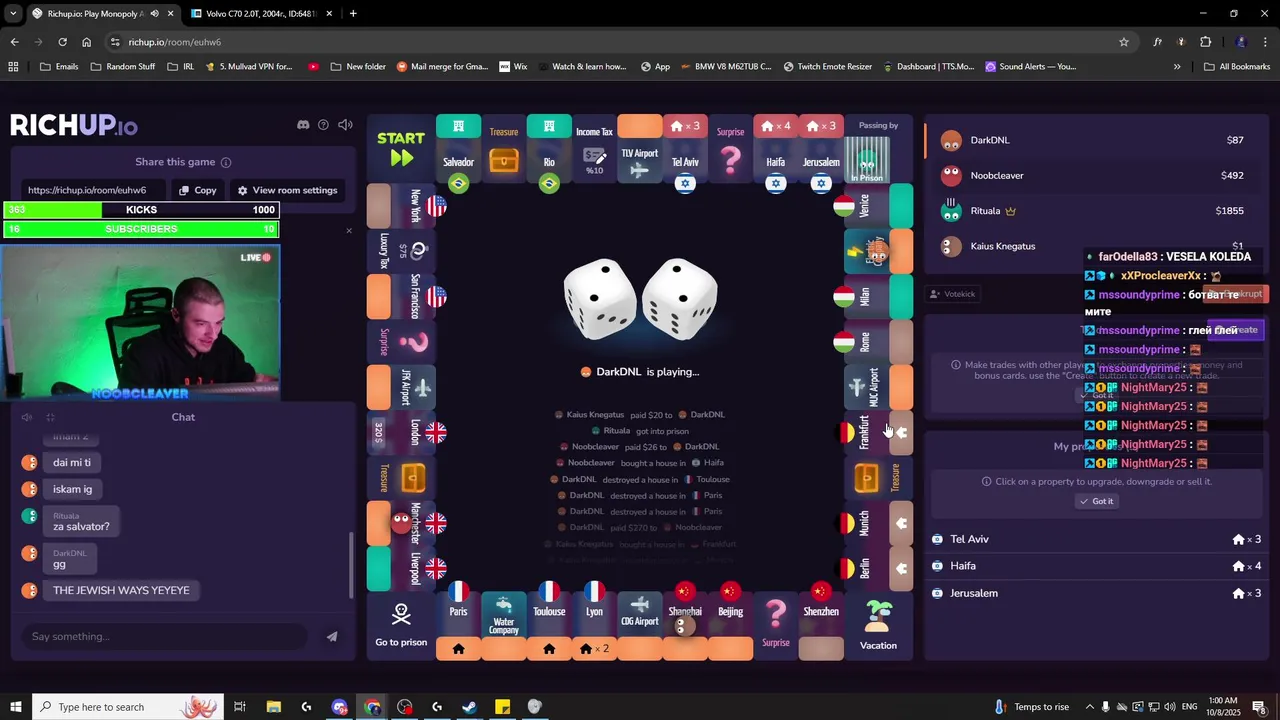Mute game sounds with the speaker icon

(345, 125)
